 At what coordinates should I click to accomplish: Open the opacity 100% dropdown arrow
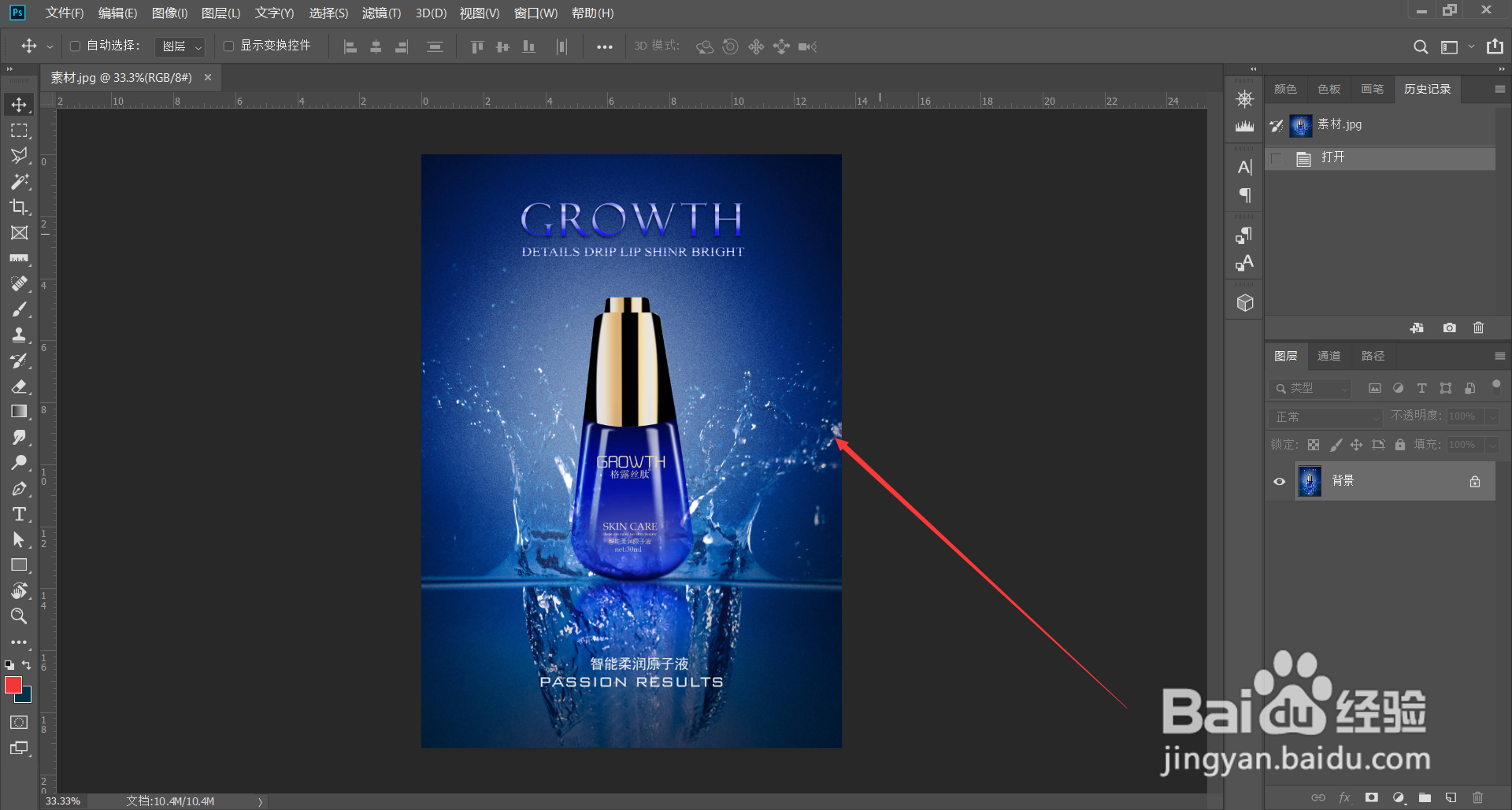1492,416
